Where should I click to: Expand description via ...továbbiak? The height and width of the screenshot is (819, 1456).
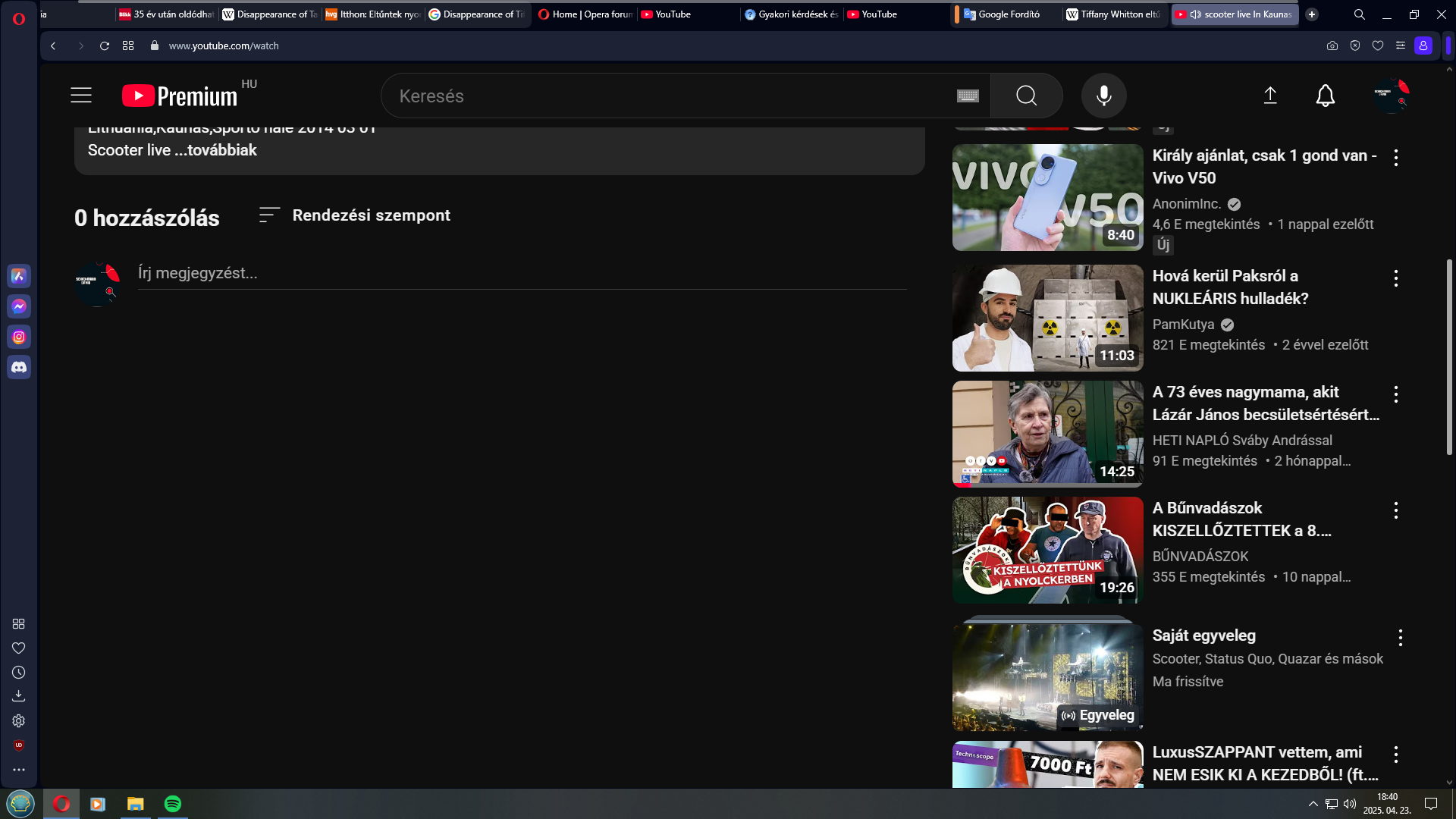tap(222, 150)
